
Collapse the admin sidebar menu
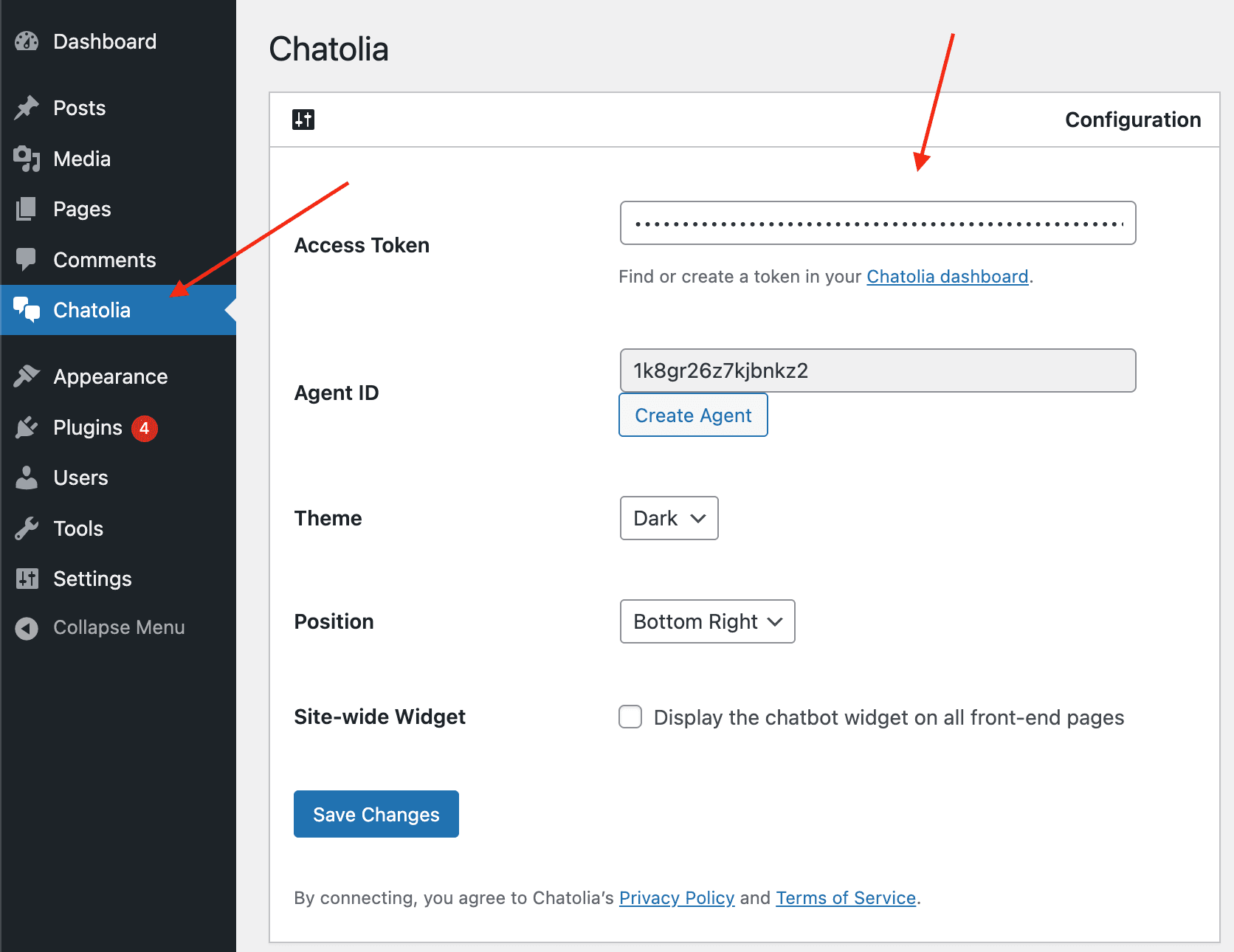pos(100,628)
